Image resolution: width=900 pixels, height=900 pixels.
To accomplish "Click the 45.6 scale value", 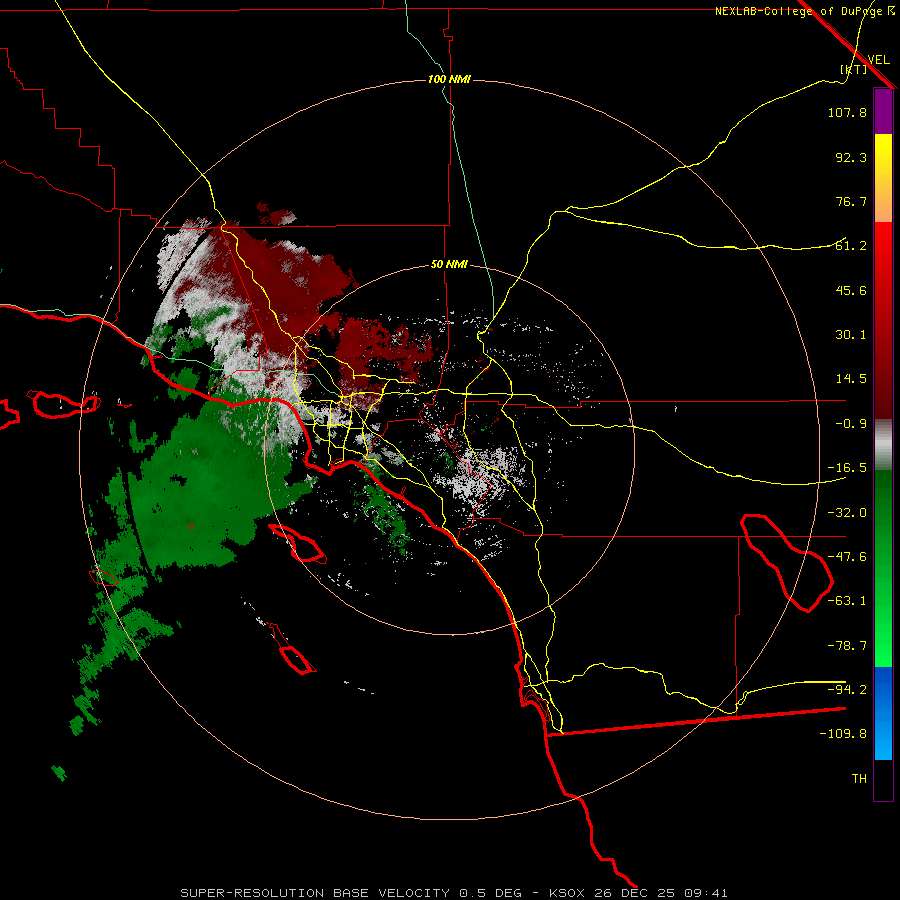I will (851, 290).
